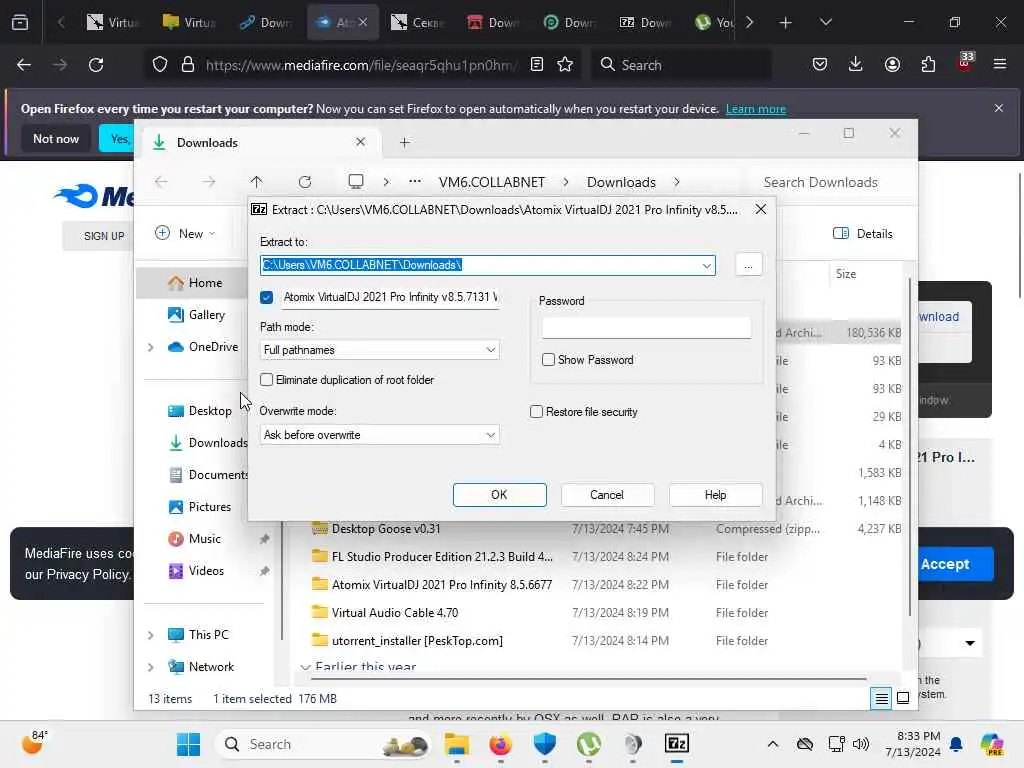Image resolution: width=1024 pixels, height=768 pixels.
Task: List all Firefox tabs dropdown
Action: [826, 23]
